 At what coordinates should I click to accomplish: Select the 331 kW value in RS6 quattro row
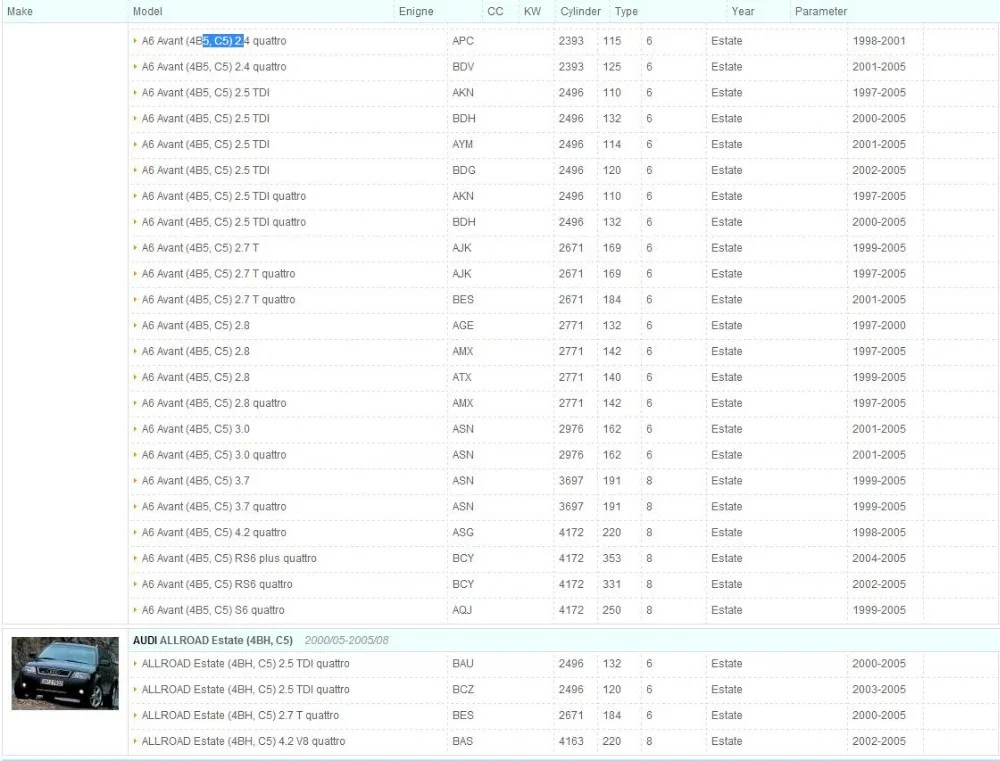[612, 584]
